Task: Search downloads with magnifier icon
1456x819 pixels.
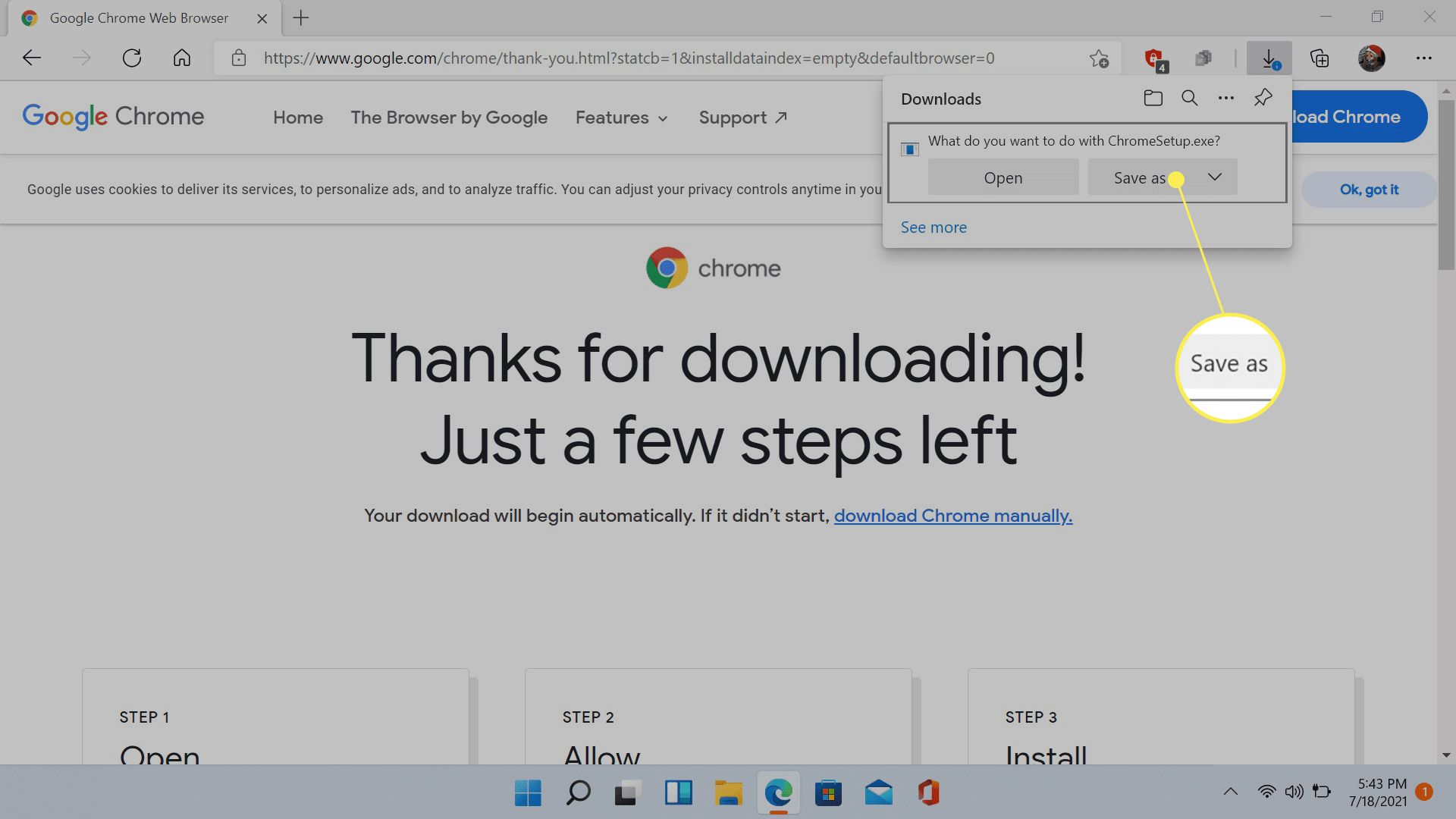Action: (x=1189, y=98)
